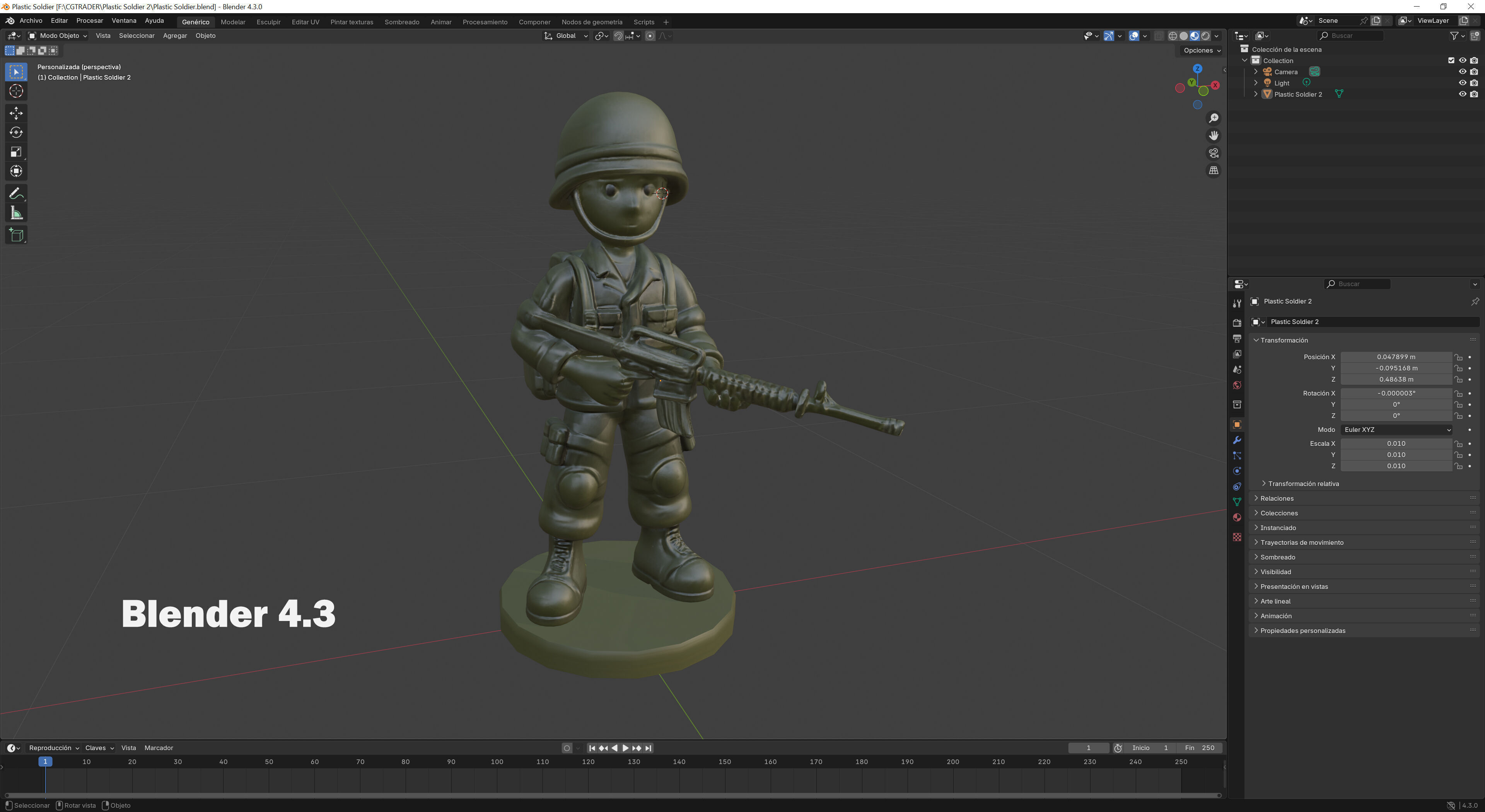The width and height of the screenshot is (1485, 812).
Task: Lock Posición X value
Action: click(x=1458, y=357)
